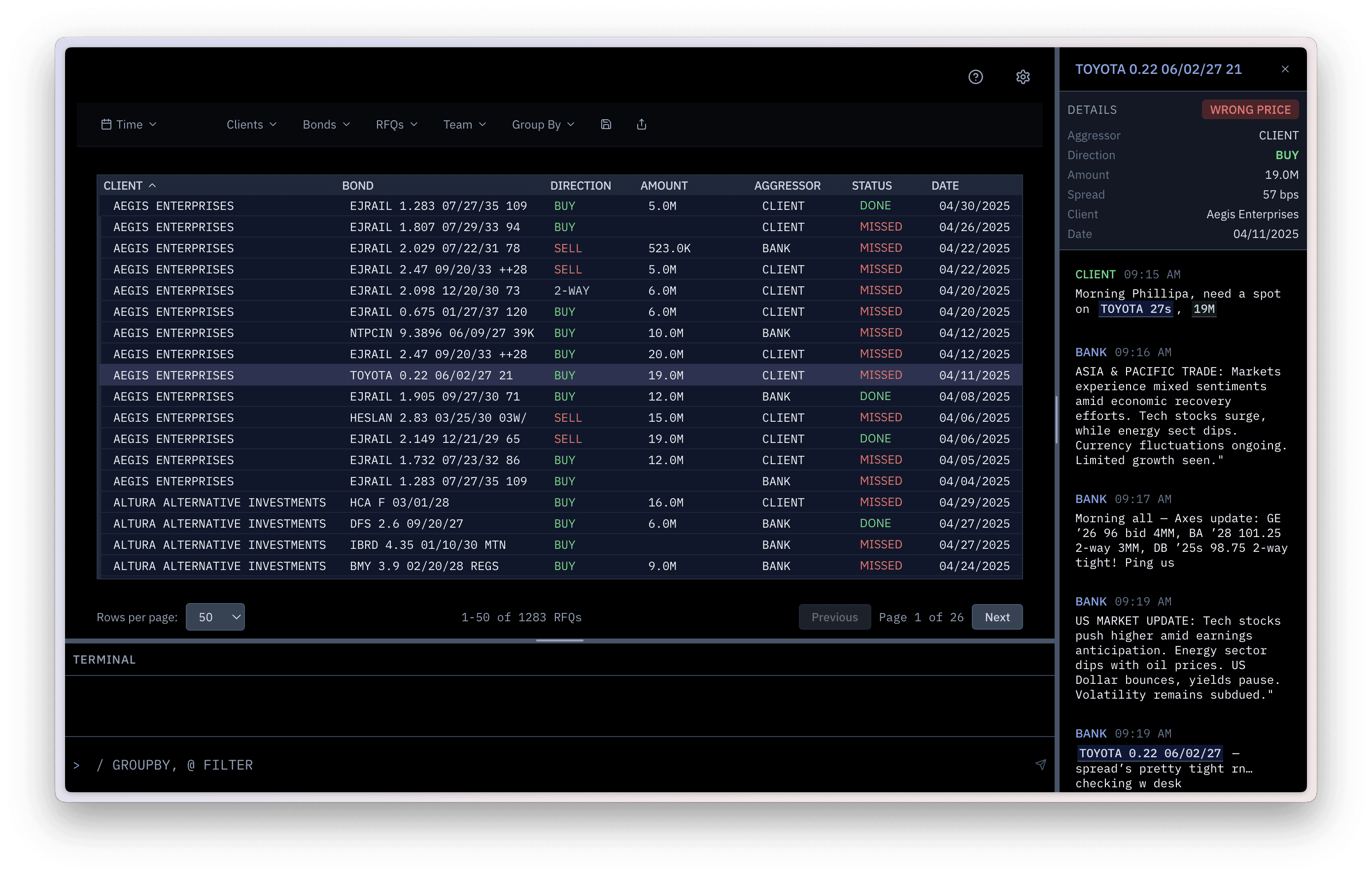1372x875 pixels.
Task: Toggle the CLIENT column sort arrow
Action: (152, 186)
